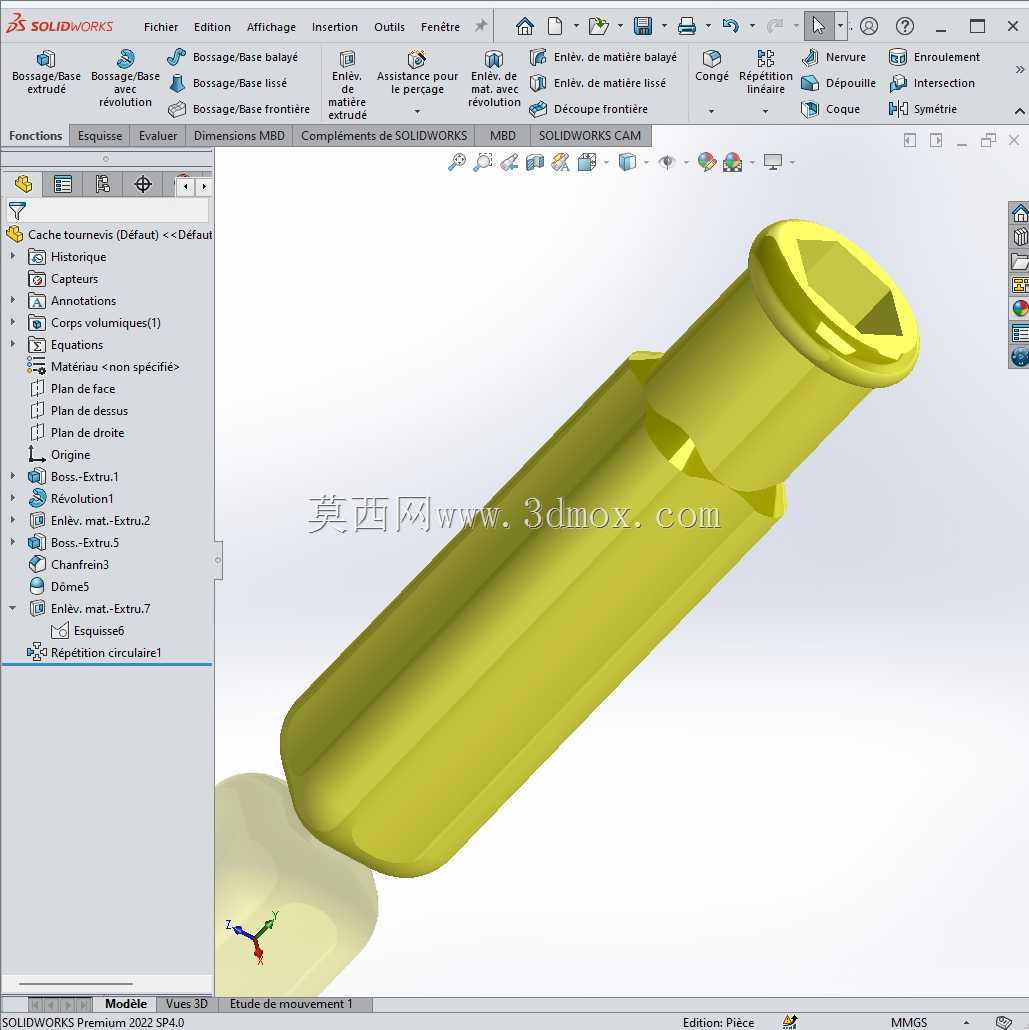Click the Home icon in title bar
Viewport: 1029px width, 1030px height.
pyautogui.click(x=524, y=26)
